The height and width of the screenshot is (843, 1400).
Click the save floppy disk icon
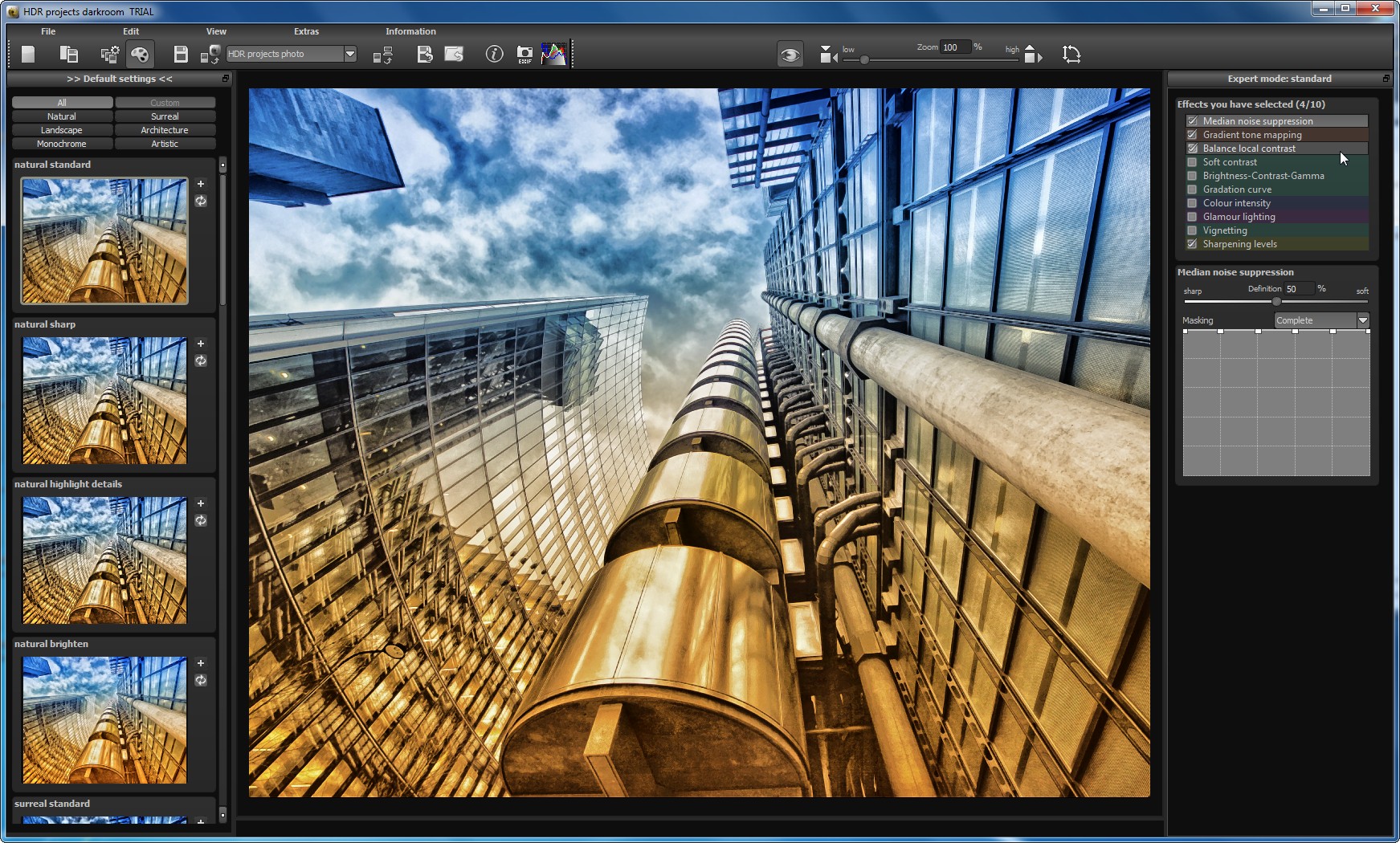tap(181, 54)
